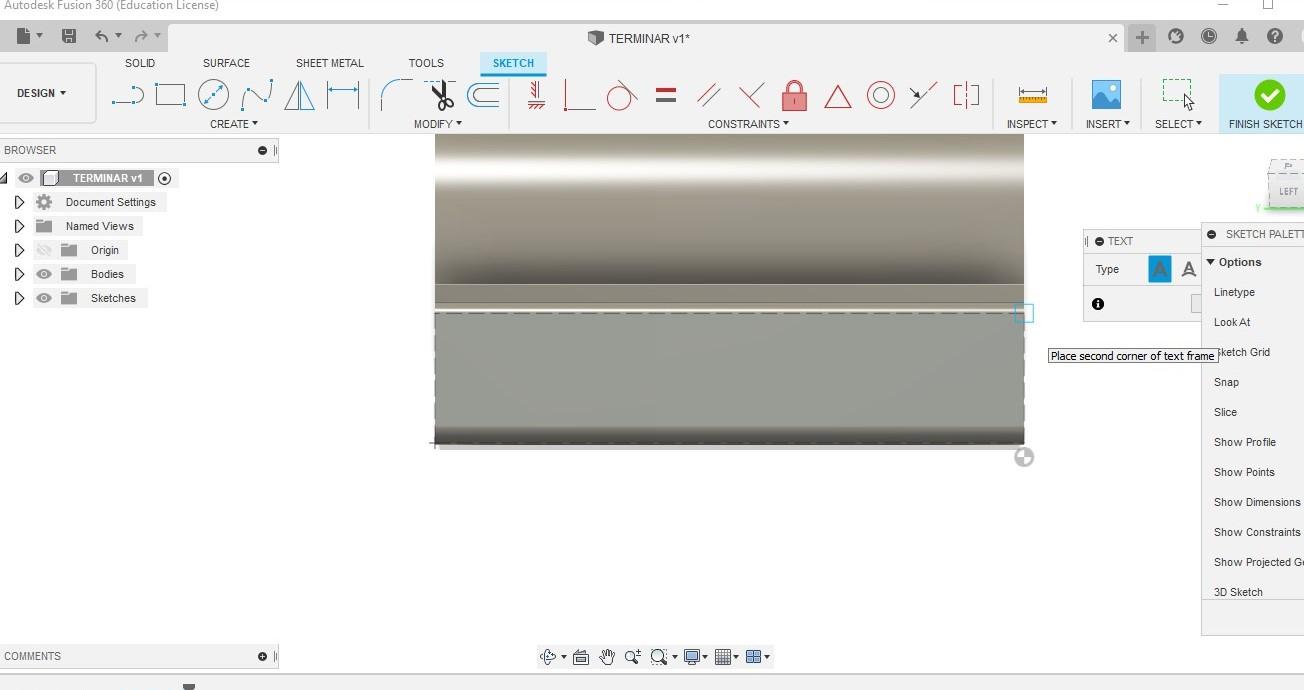Apply the Concentric constraint
Image resolution: width=1304 pixels, height=690 pixels.
(x=880, y=95)
